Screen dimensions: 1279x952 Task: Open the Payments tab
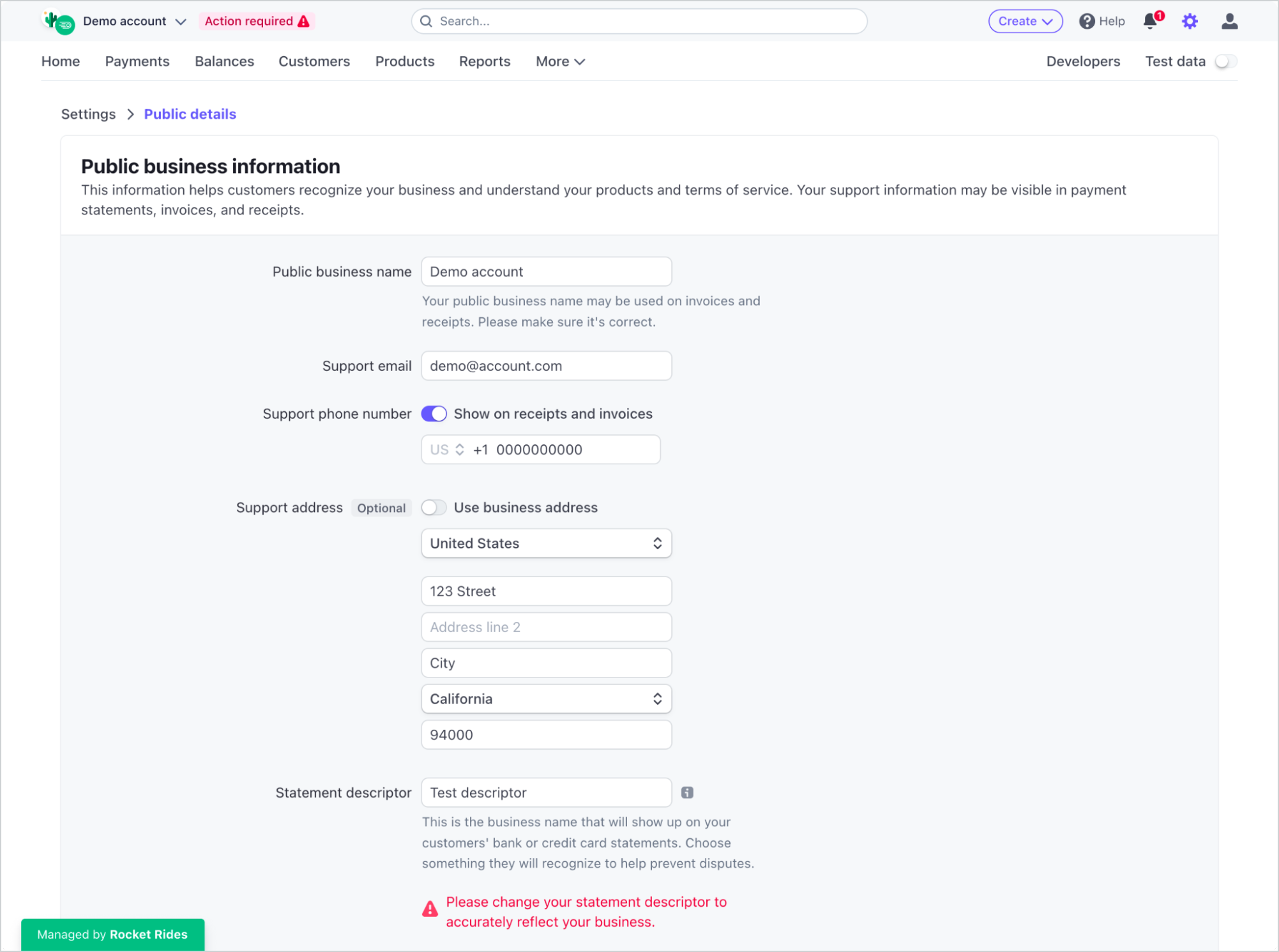pos(137,61)
